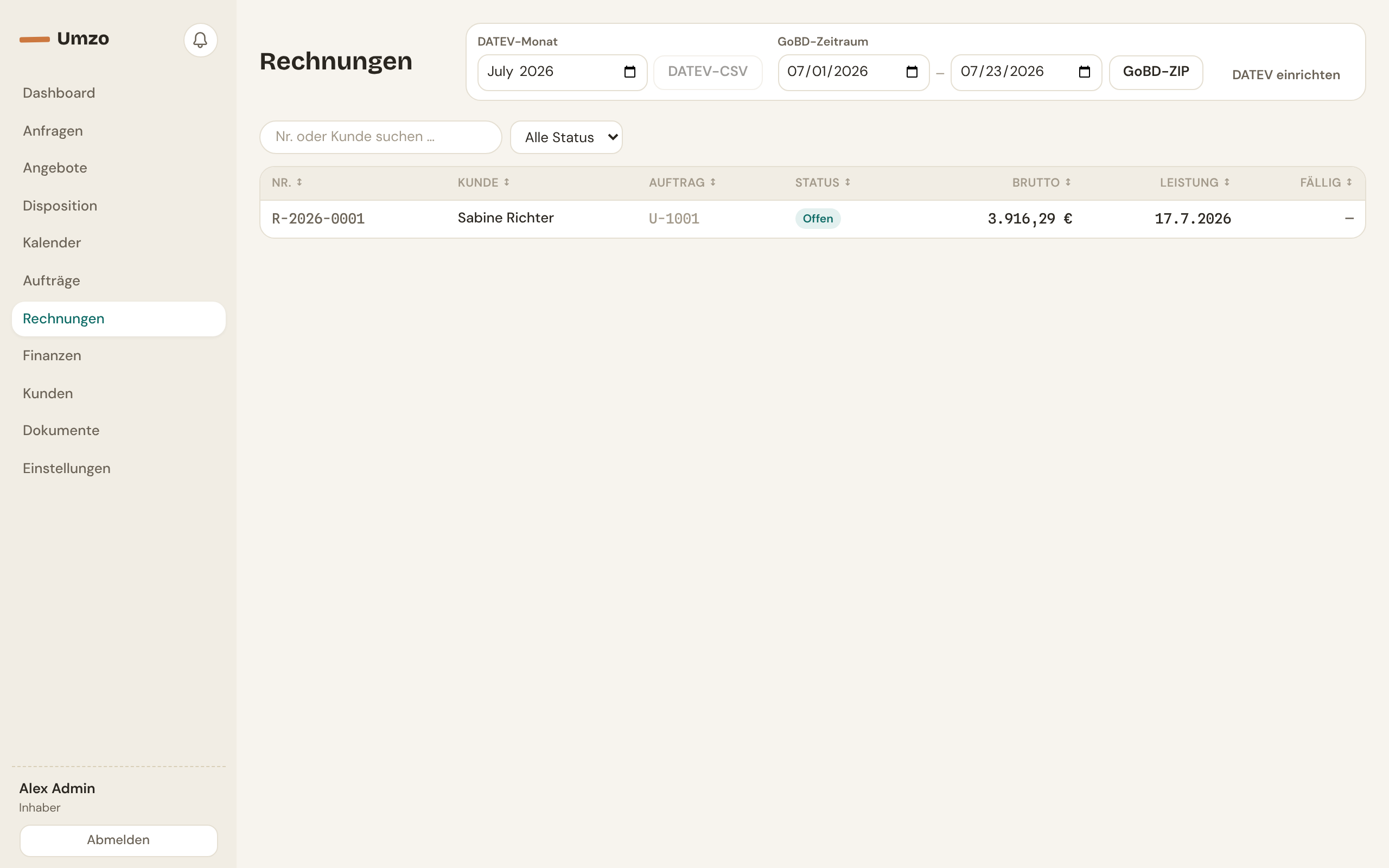Image resolution: width=1389 pixels, height=868 pixels.
Task: Sort table by Kunde column
Action: [x=483, y=183]
